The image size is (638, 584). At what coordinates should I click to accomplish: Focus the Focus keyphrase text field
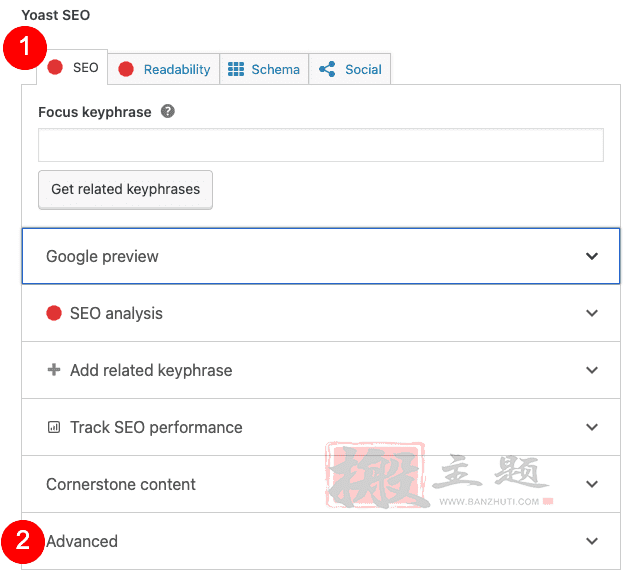320,145
